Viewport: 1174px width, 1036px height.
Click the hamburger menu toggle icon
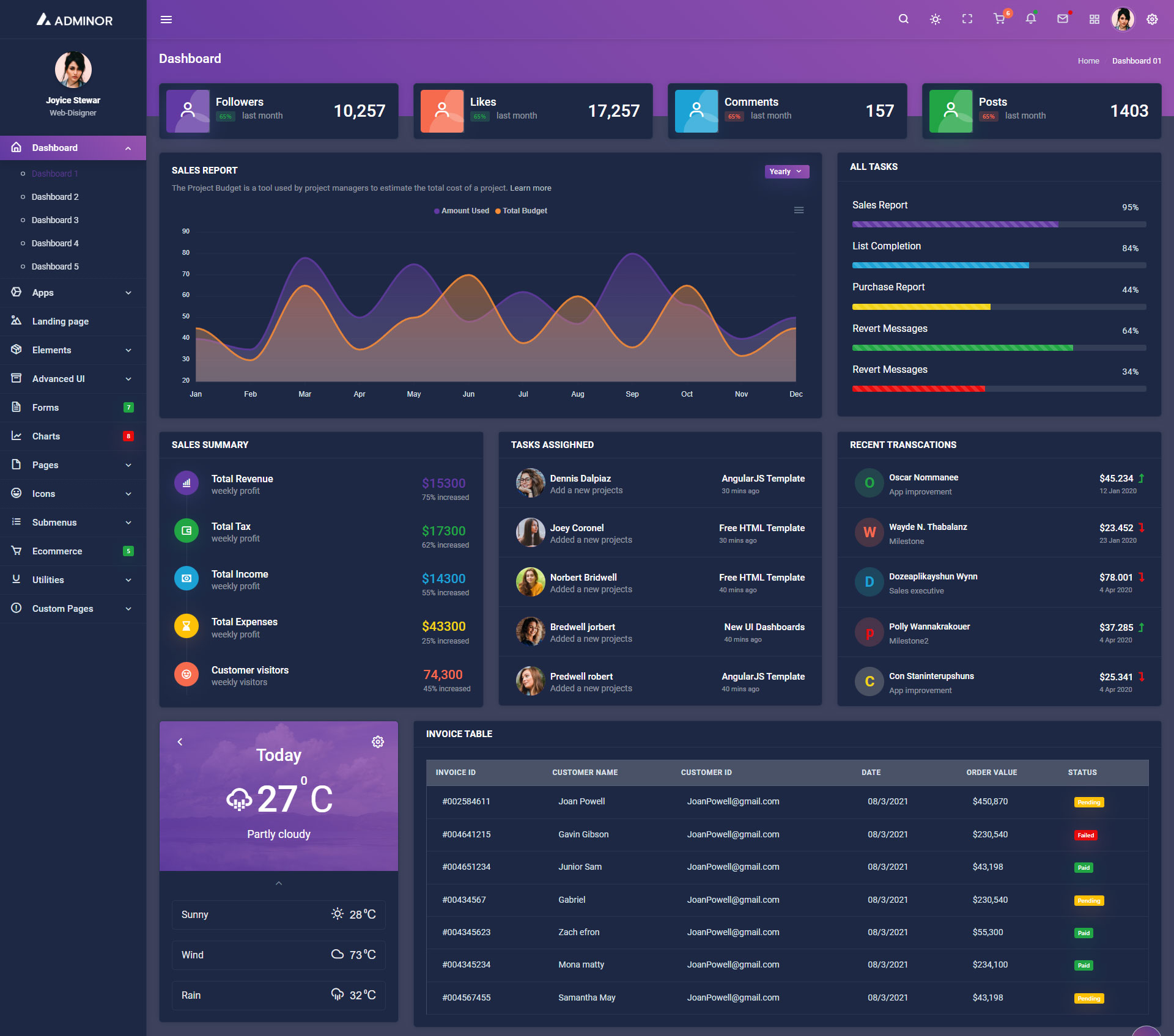point(166,20)
